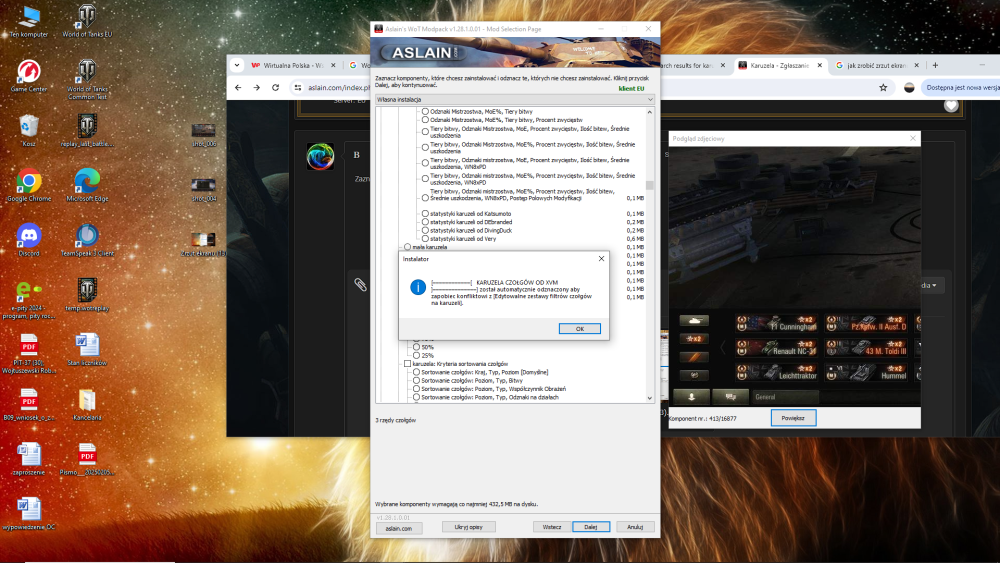Switch to 'jak zrobić zrzut ekranu' tab
The image size is (1000, 563).
(876, 65)
